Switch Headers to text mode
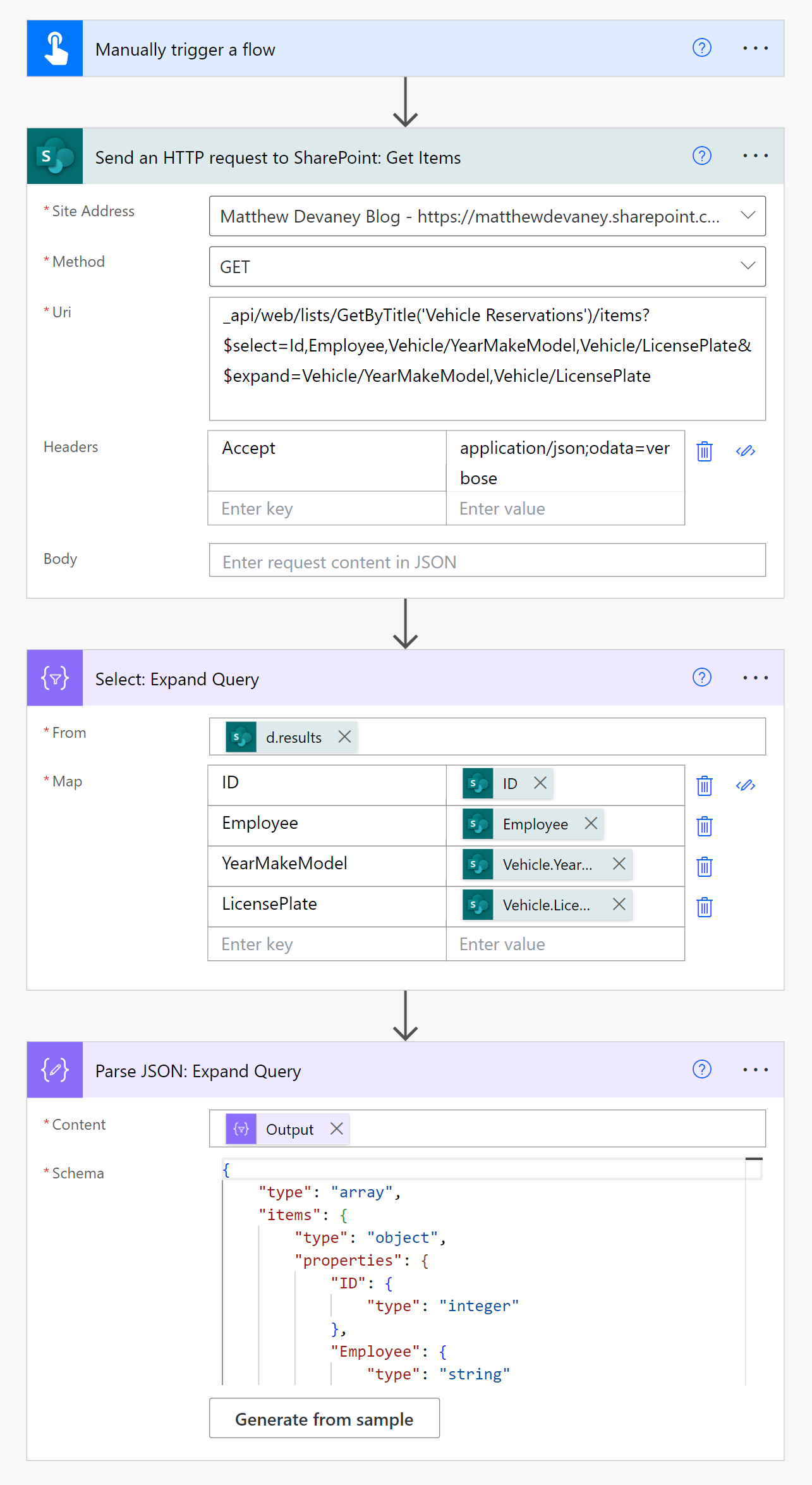 coord(746,451)
